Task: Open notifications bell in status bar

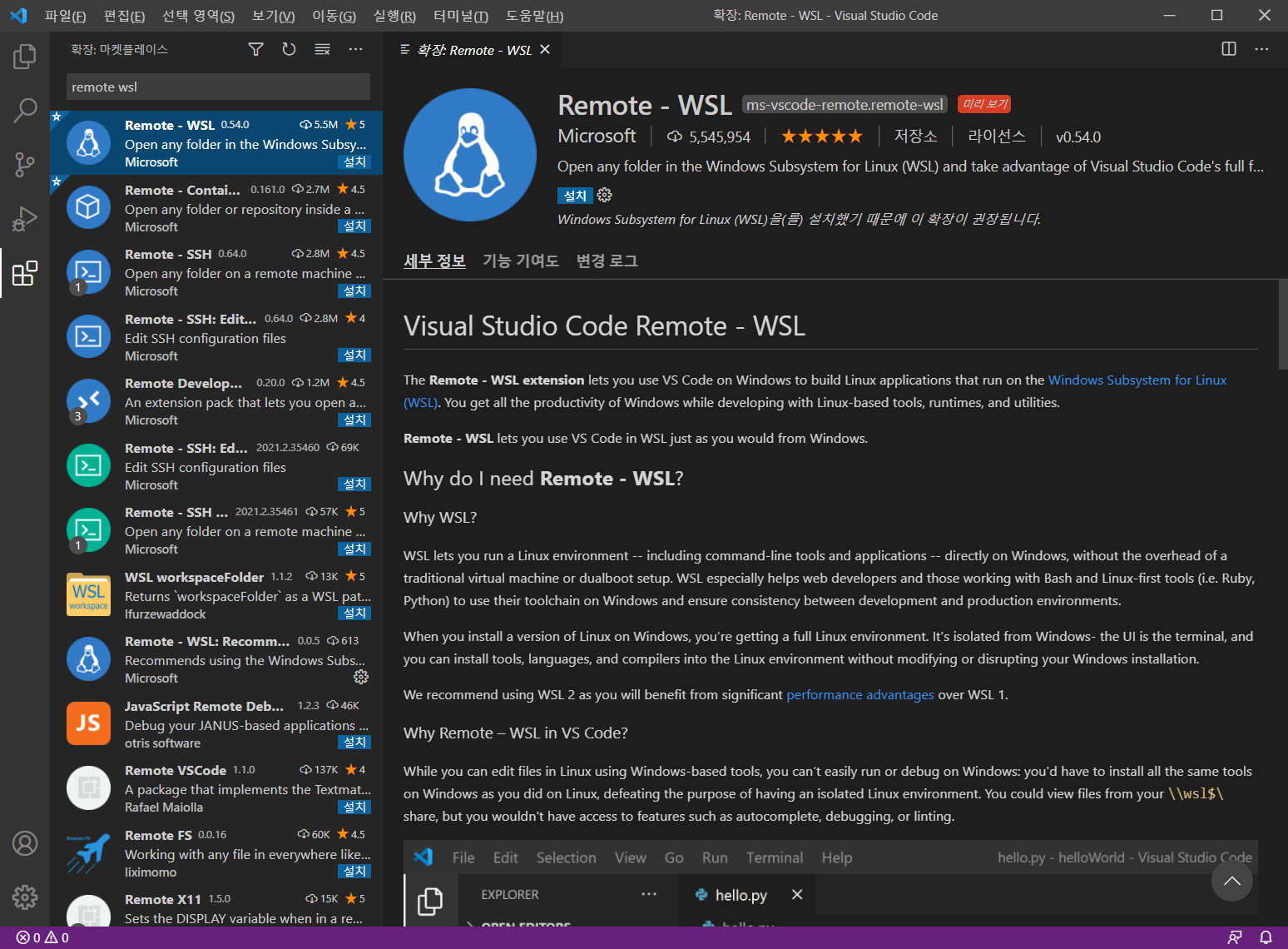Action: (x=1266, y=937)
